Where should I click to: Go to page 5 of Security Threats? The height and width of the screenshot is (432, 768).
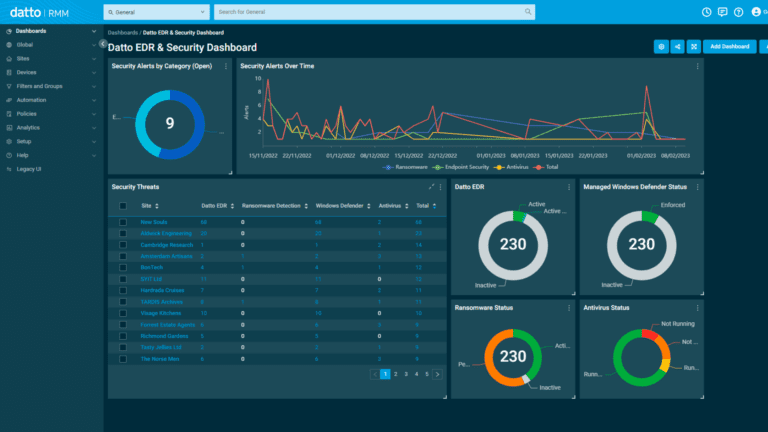(x=427, y=374)
